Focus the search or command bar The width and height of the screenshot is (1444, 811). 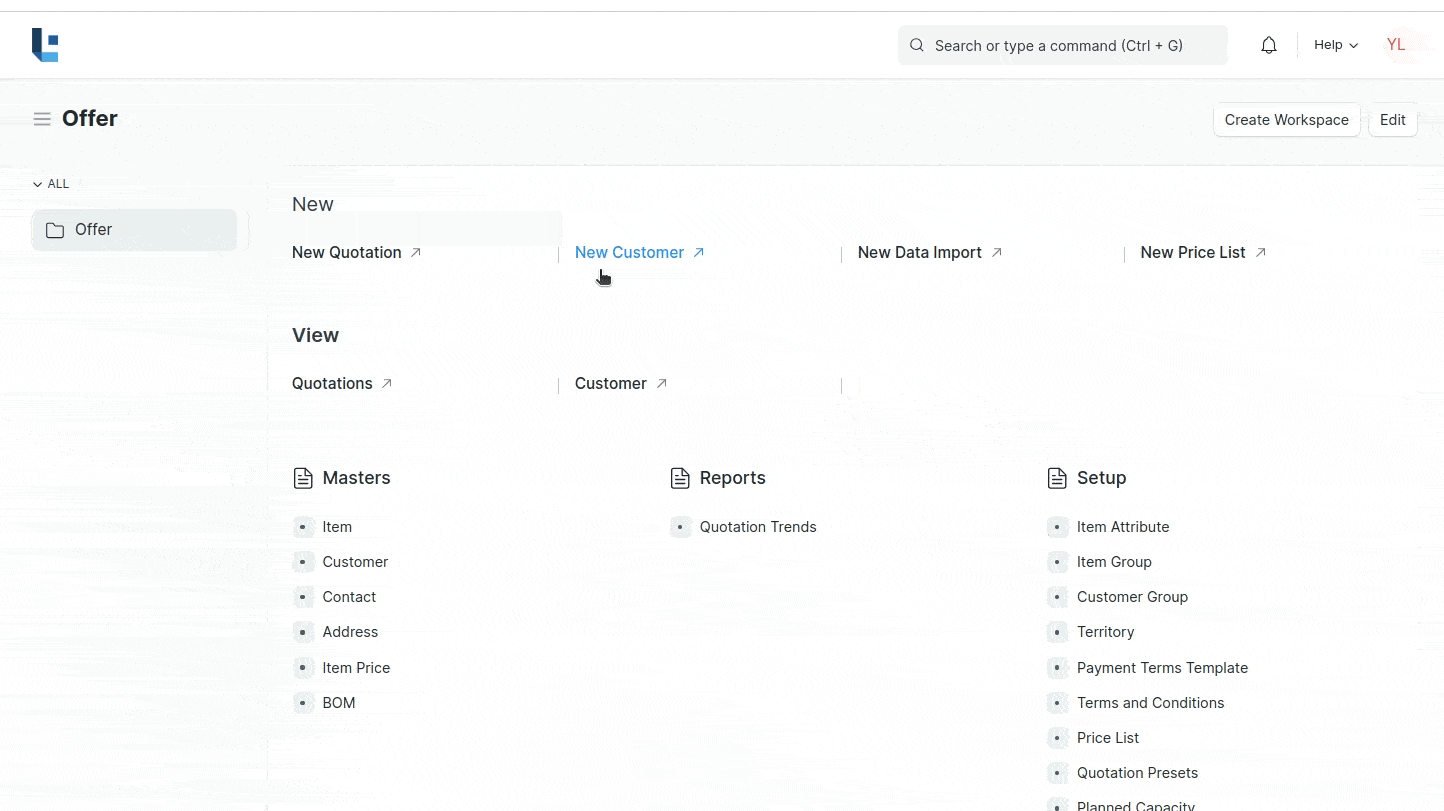1062,45
